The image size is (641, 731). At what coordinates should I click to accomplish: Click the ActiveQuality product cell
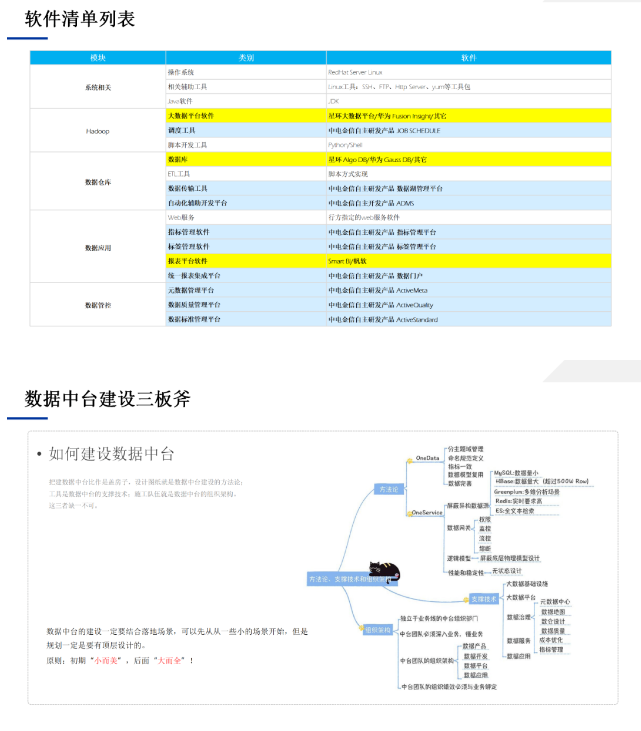pos(469,305)
